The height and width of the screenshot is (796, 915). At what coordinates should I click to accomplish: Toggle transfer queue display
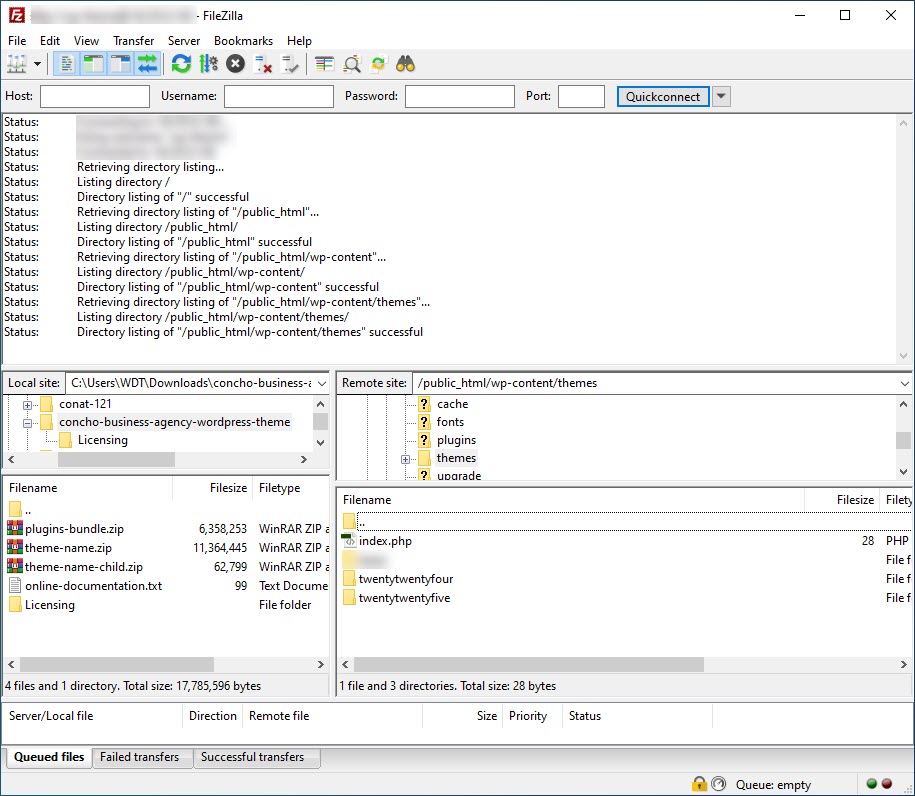[x=147, y=64]
